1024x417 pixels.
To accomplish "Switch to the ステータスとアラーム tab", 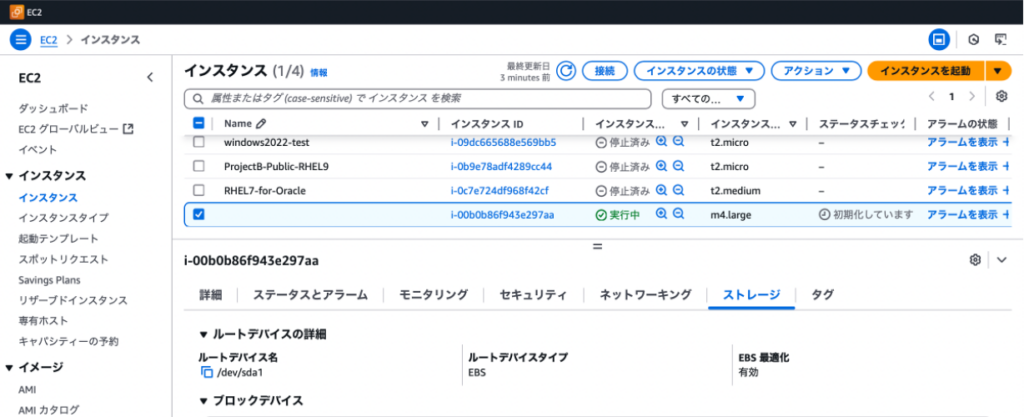I will (x=311, y=295).
